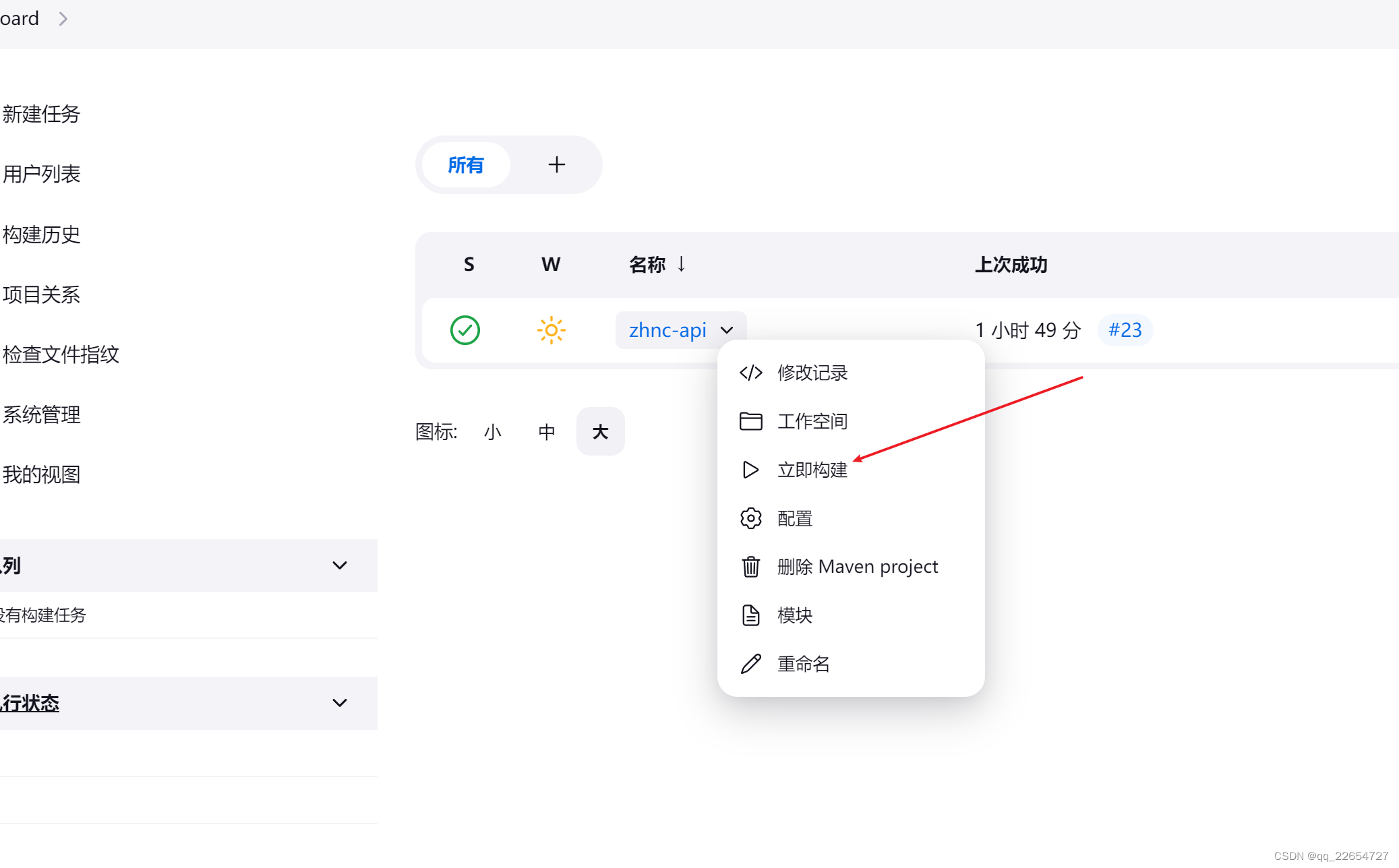Click the document icon beside 模块
The height and width of the screenshot is (868, 1399).
tap(750, 615)
